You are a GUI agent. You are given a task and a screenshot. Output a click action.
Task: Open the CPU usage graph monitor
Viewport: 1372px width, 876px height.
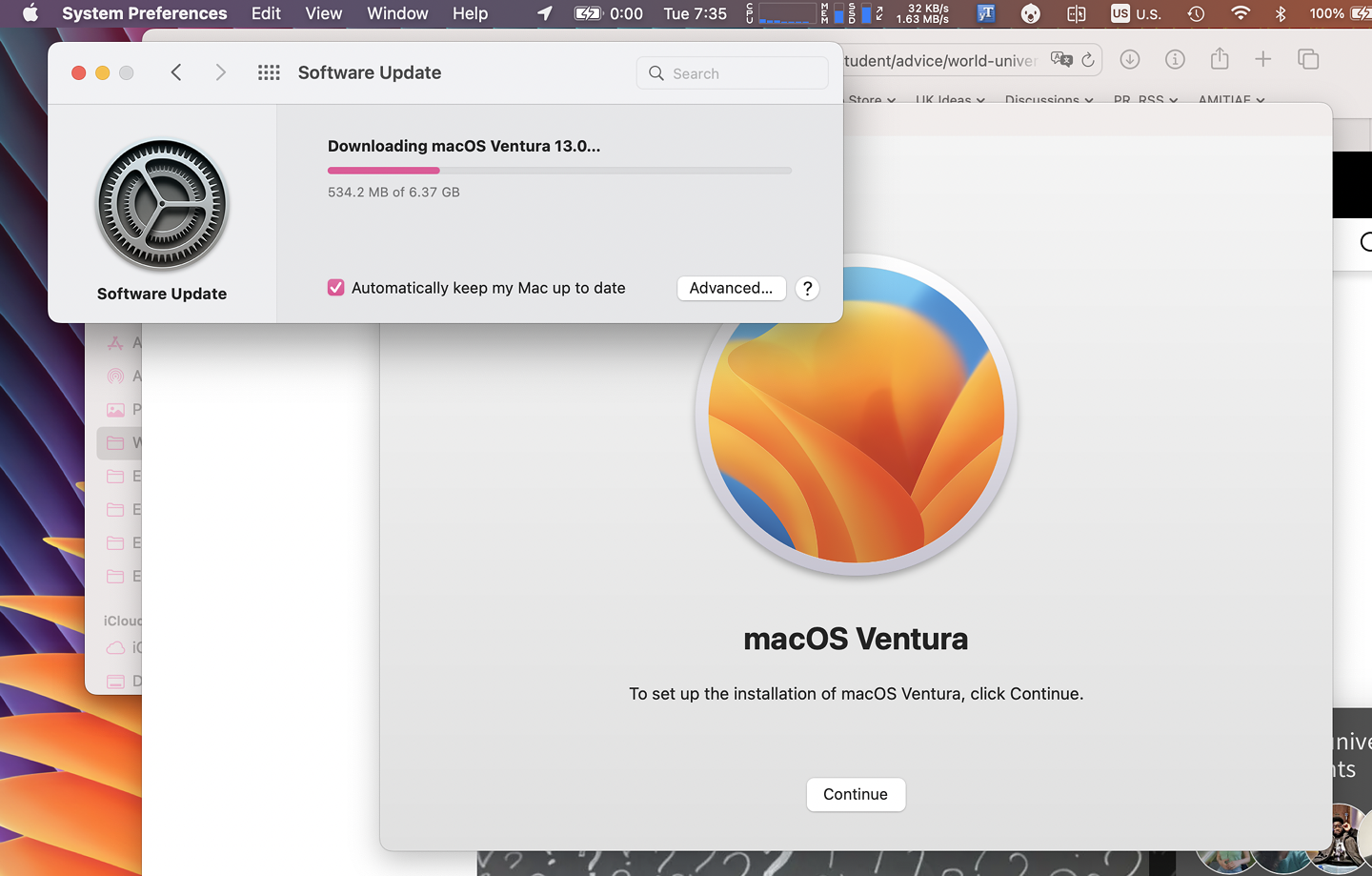point(780,13)
